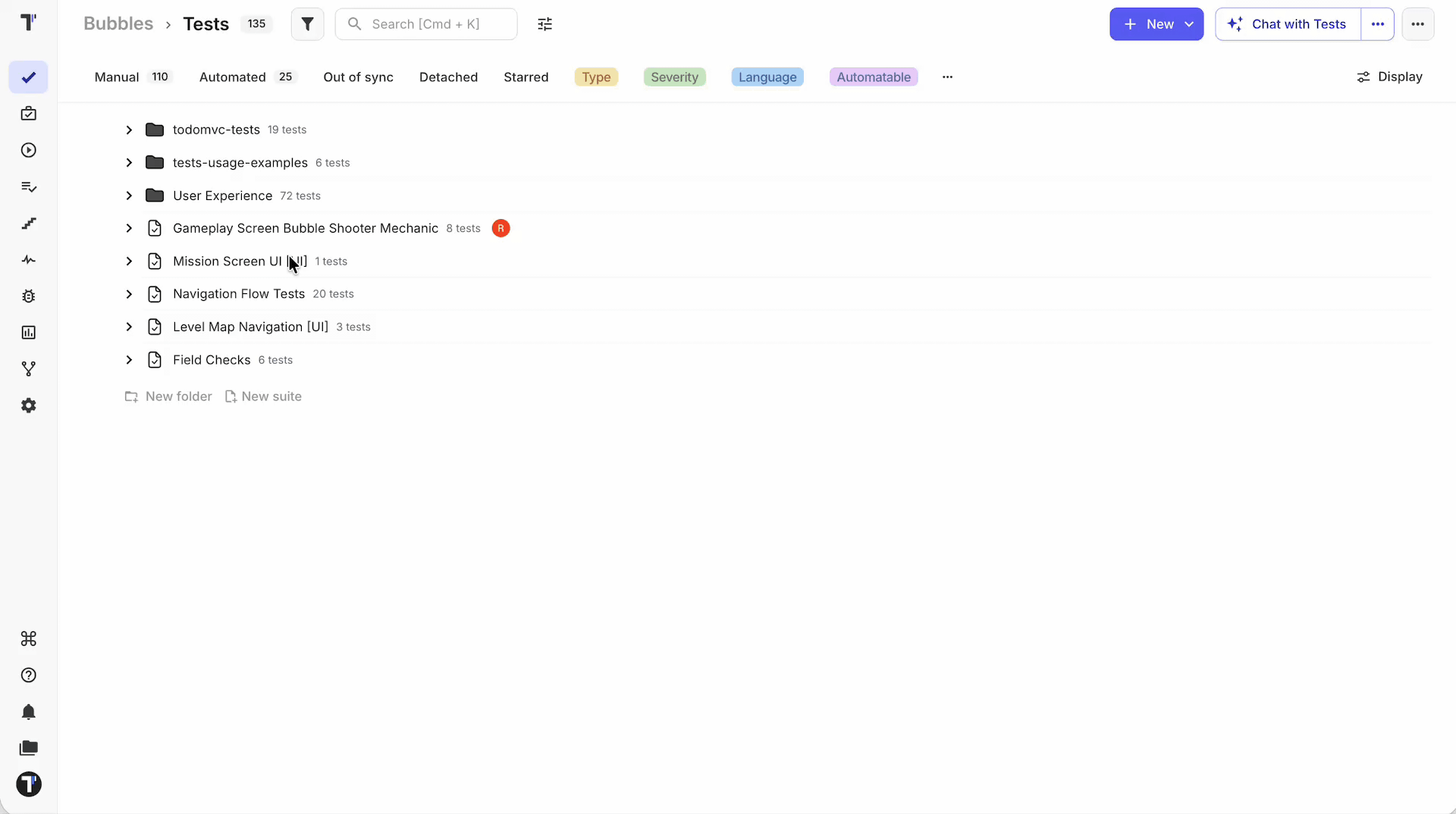Go to Bubbles project breadcrumb
Image resolution: width=1456 pixels, height=814 pixels.
coord(118,23)
